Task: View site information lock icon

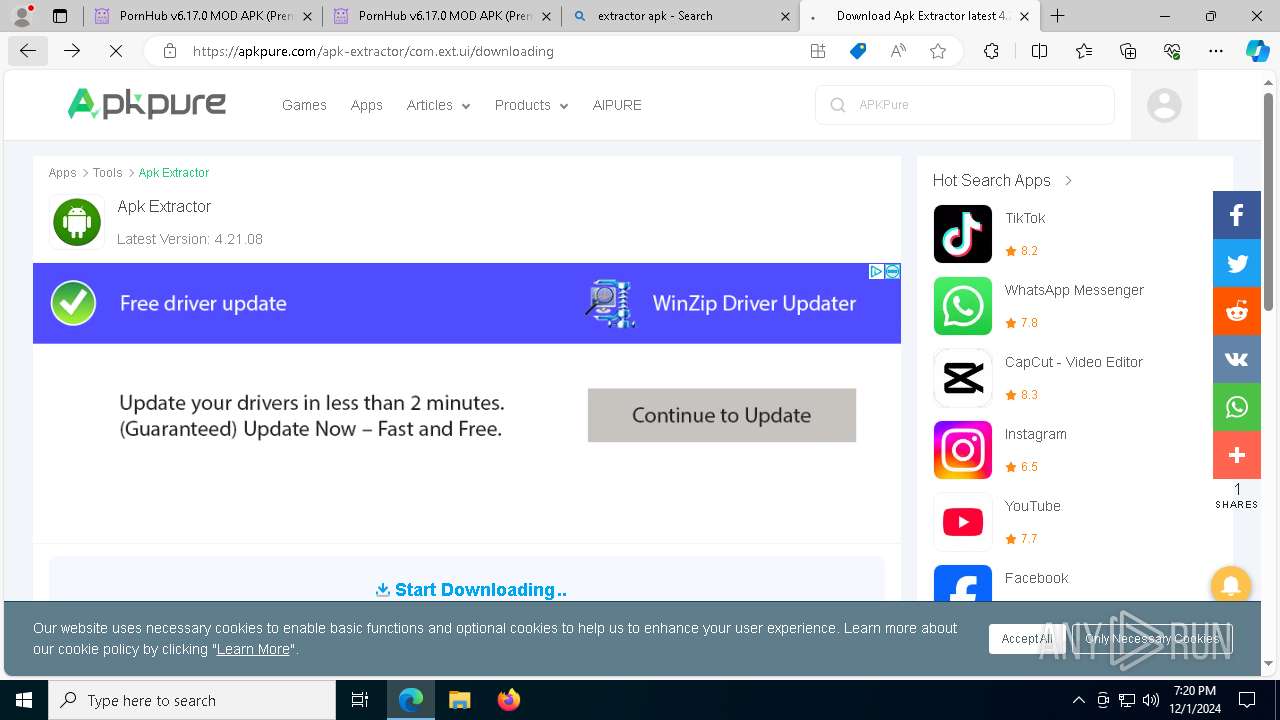Action: click(170, 51)
